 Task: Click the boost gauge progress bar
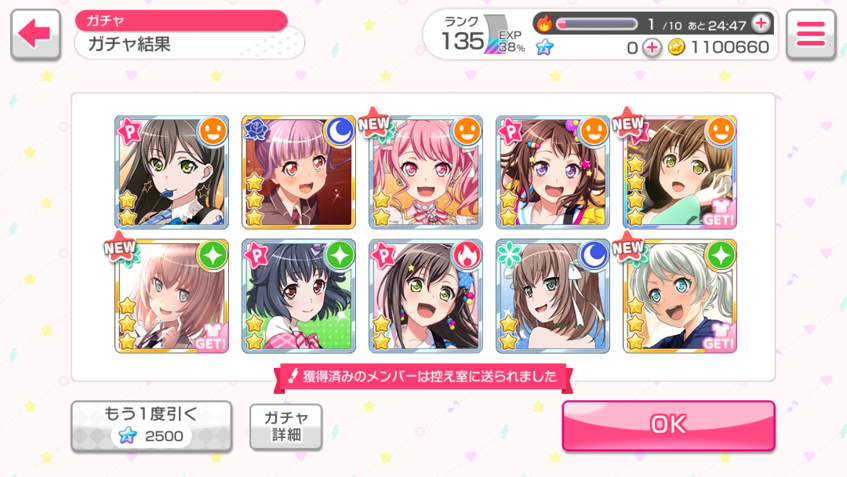point(597,24)
